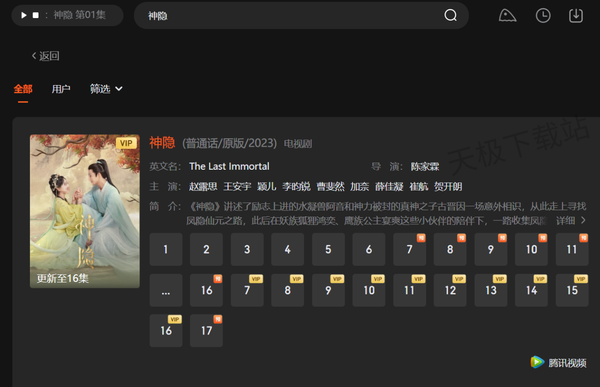Click the play icon beside 神隐 第01集

[x=24, y=15]
